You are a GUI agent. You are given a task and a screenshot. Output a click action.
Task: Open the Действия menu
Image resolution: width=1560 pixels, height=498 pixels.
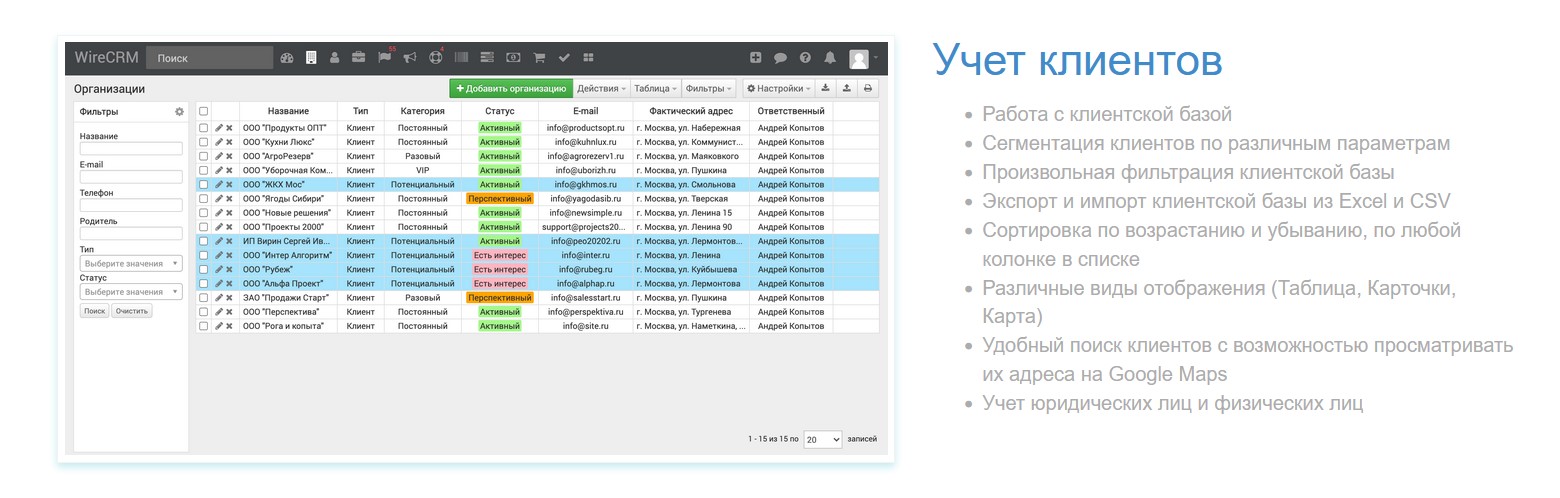click(x=602, y=88)
